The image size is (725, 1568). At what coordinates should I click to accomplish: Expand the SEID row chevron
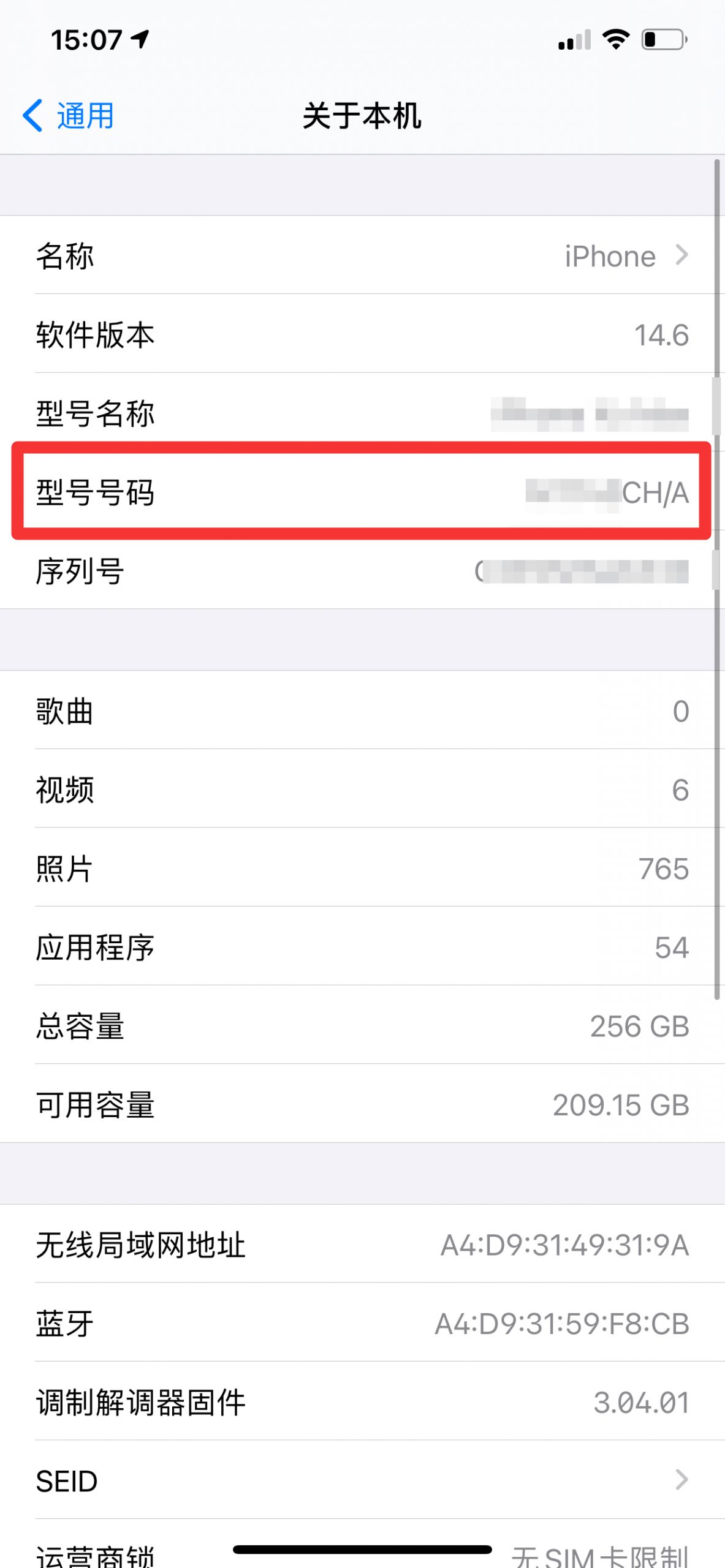681,1480
